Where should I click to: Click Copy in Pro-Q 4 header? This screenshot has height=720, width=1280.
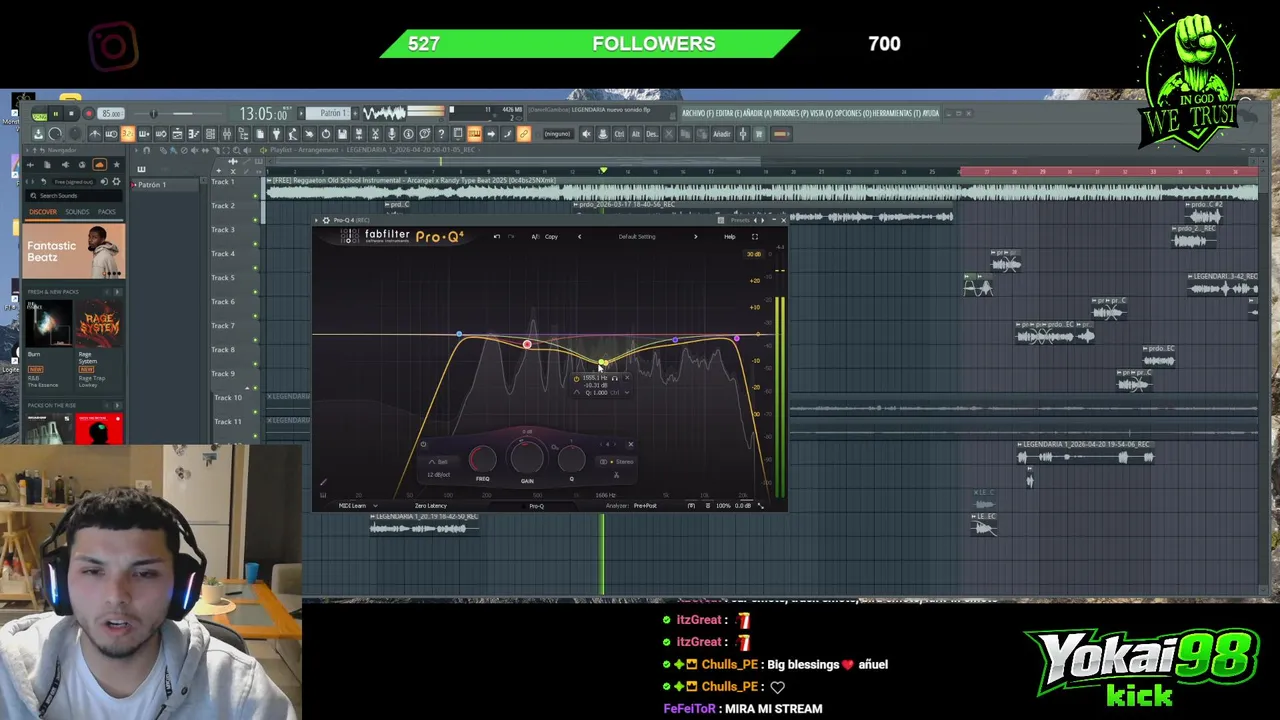coord(551,237)
